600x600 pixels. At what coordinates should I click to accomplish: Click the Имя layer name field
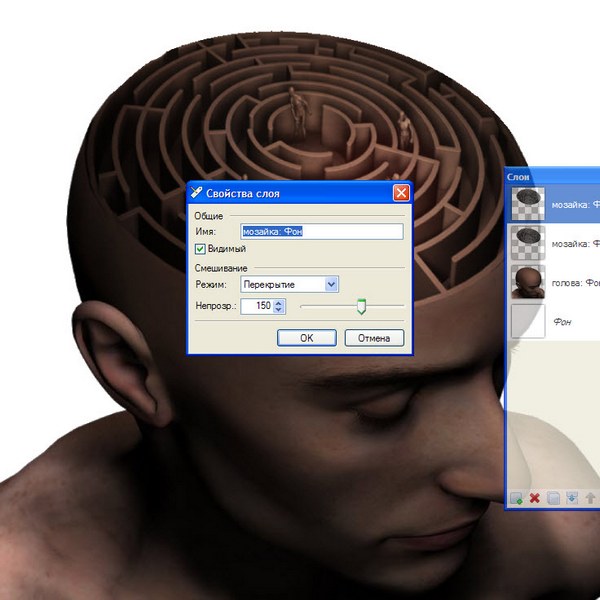tap(322, 232)
